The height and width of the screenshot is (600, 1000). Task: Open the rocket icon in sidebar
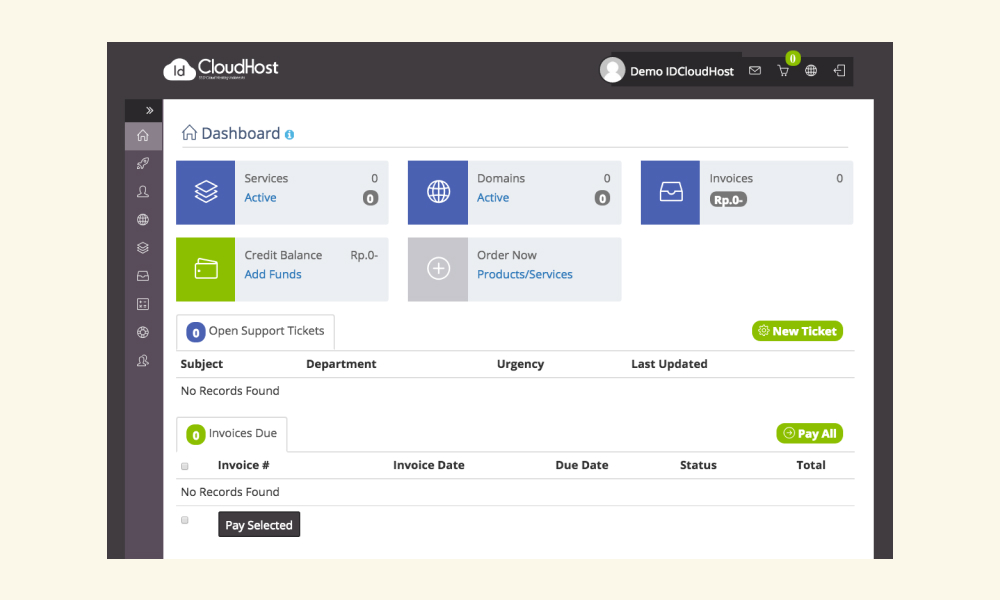pos(143,163)
